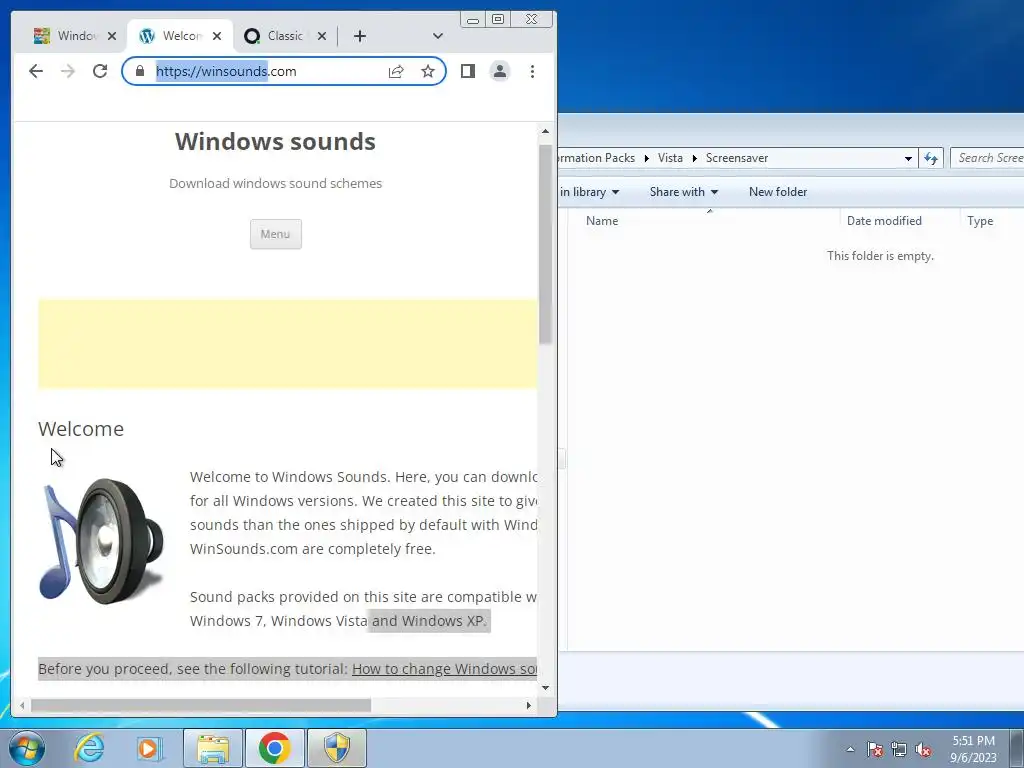Click the speaker and music note image
Screen dimensions: 1024x768
pos(101,541)
